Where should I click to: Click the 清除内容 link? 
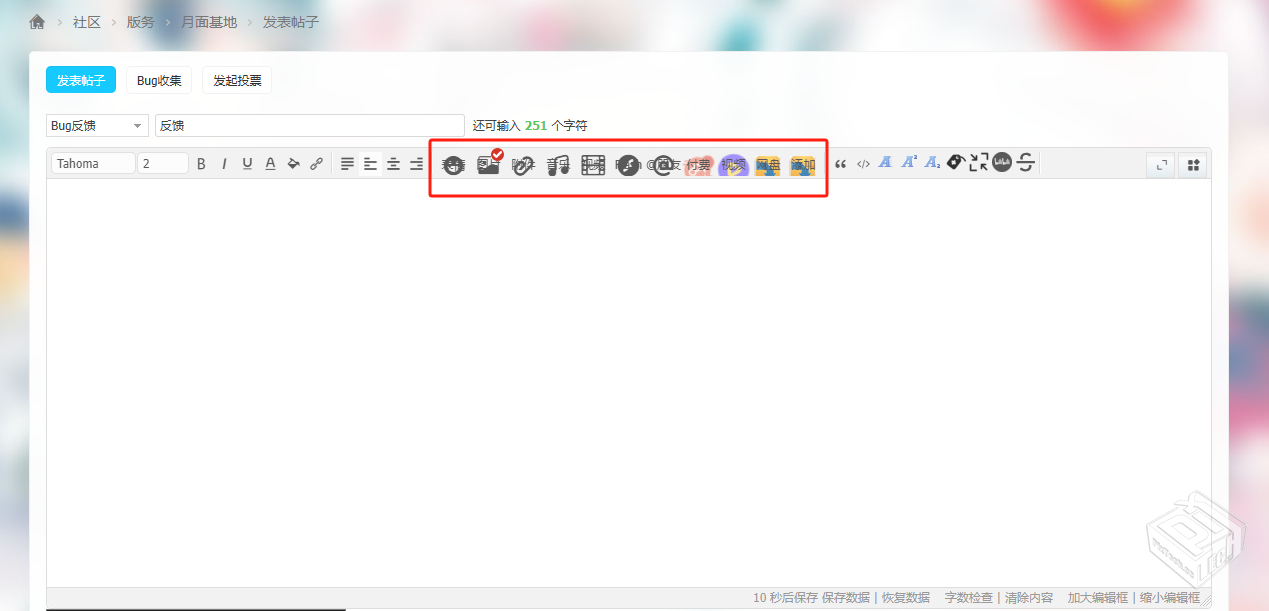tap(1029, 598)
